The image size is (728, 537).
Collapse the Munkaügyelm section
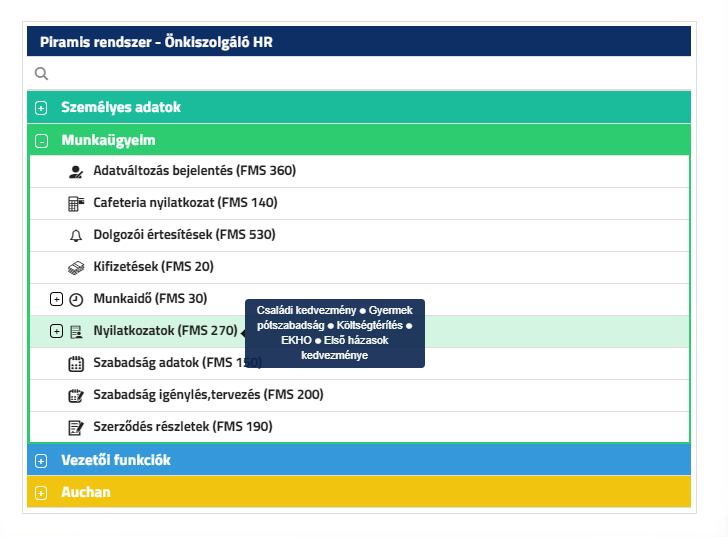point(41,141)
